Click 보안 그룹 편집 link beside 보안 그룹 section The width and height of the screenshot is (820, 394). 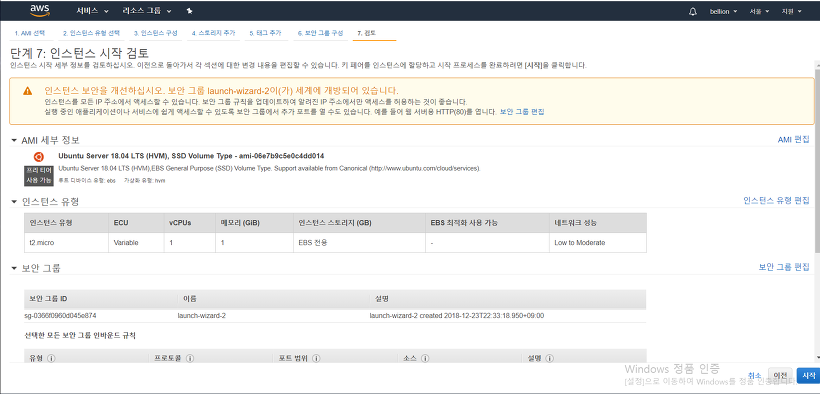(784, 267)
